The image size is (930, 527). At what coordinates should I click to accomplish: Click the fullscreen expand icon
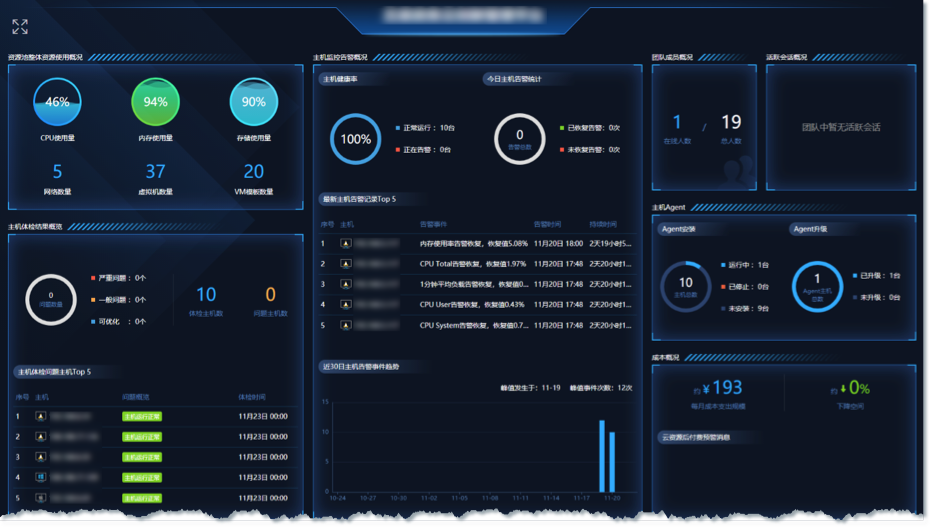point(20,26)
